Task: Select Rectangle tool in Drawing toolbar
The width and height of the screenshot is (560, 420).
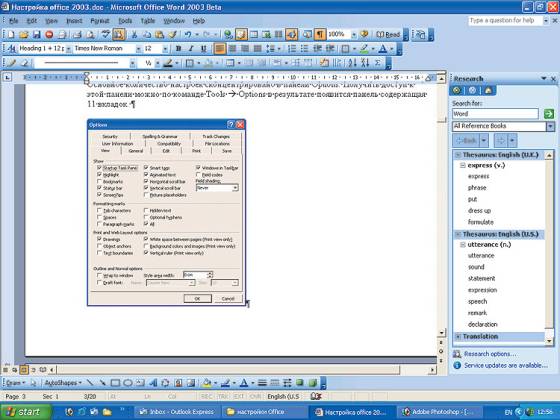Action: pyautogui.click(x=115, y=383)
